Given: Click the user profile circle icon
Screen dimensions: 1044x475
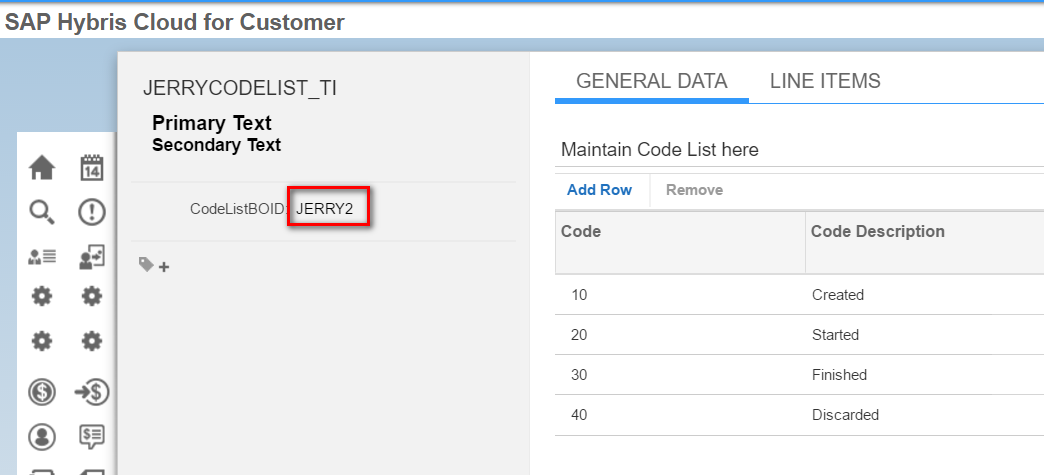Looking at the screenshot, I should [x=42, y=437].
